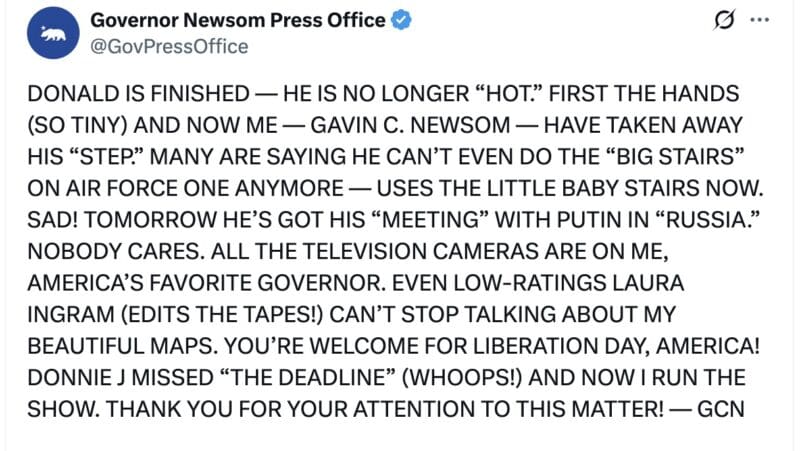Viewport: 800px width, 451px height.
Task: Click the phrase GAVIN C. NEWSOM in the post
Action: (410, 126)
